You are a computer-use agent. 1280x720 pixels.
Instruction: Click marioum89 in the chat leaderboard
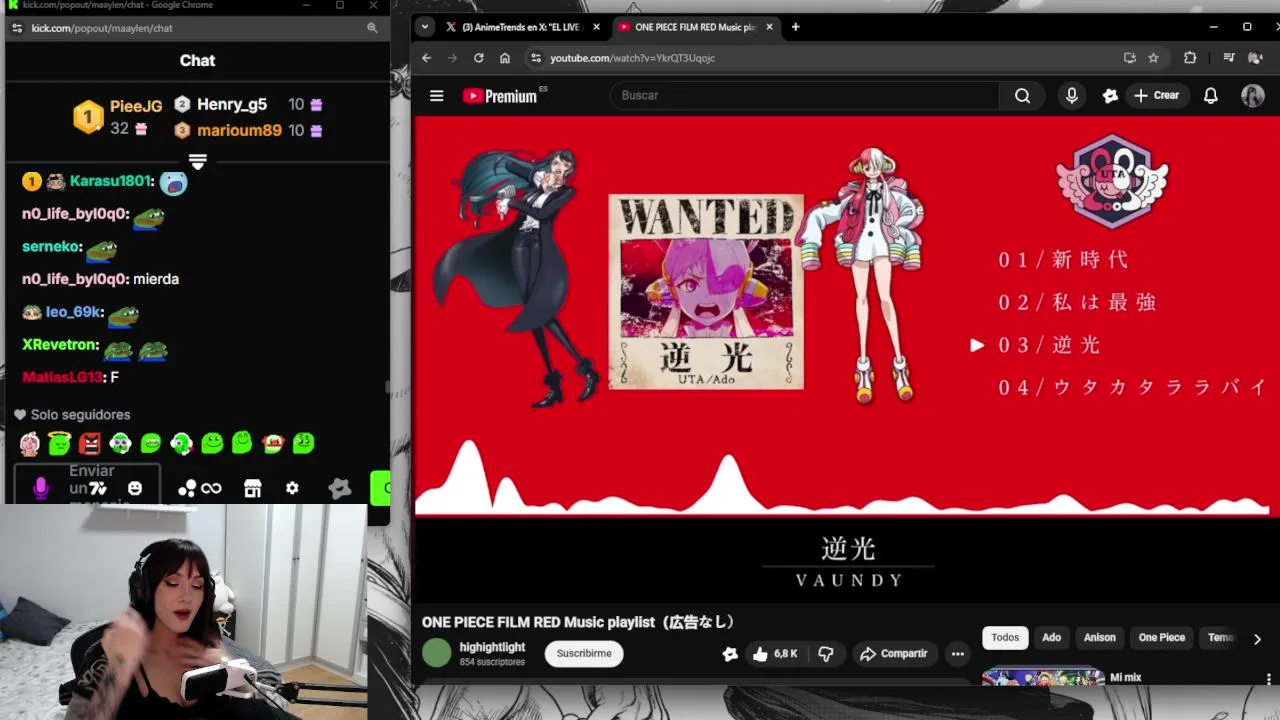pyautogui.click(x=239, y=130)
